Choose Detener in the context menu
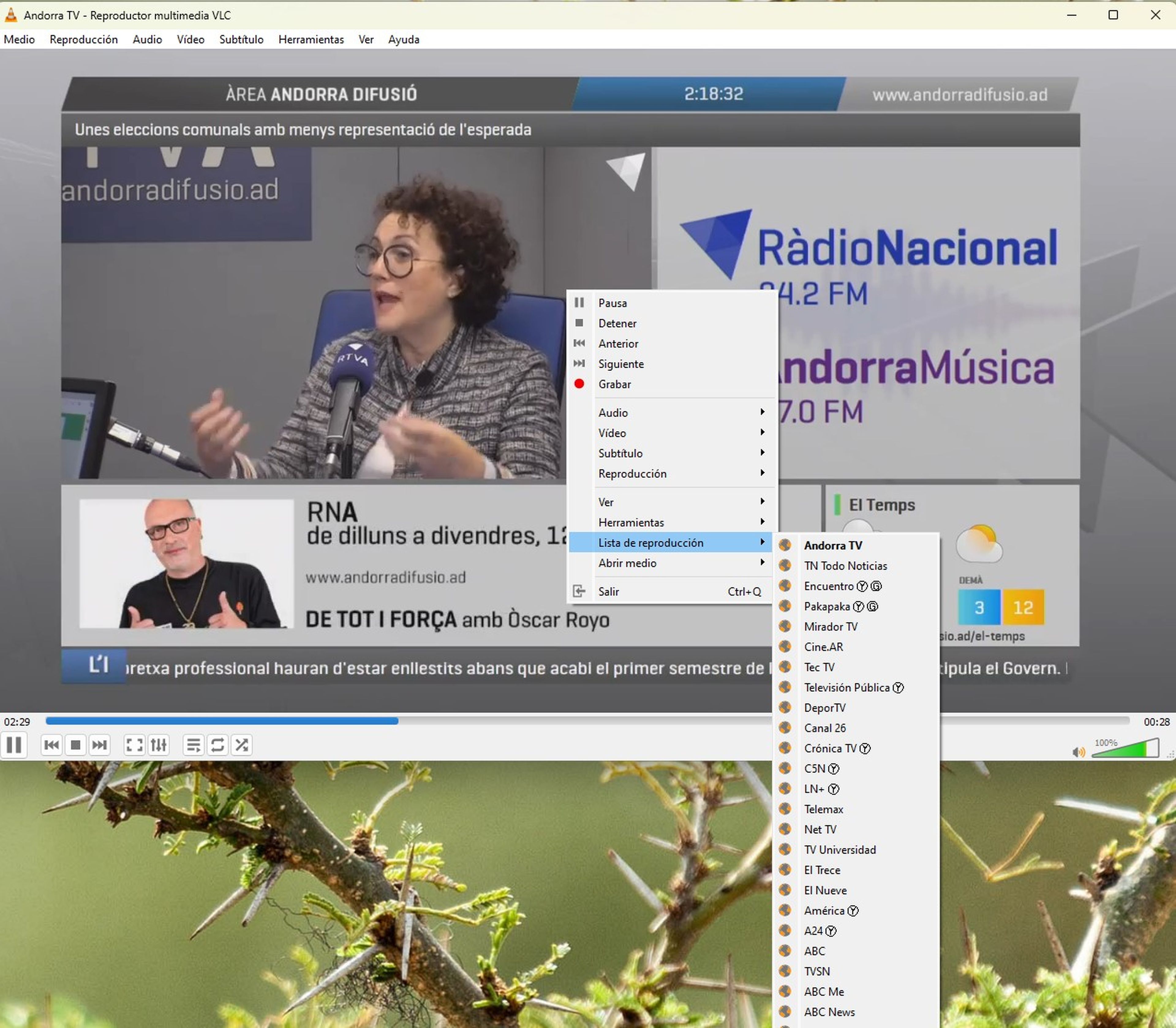The height and width of the screenshot is (1028, 1176). coord(672,324)
